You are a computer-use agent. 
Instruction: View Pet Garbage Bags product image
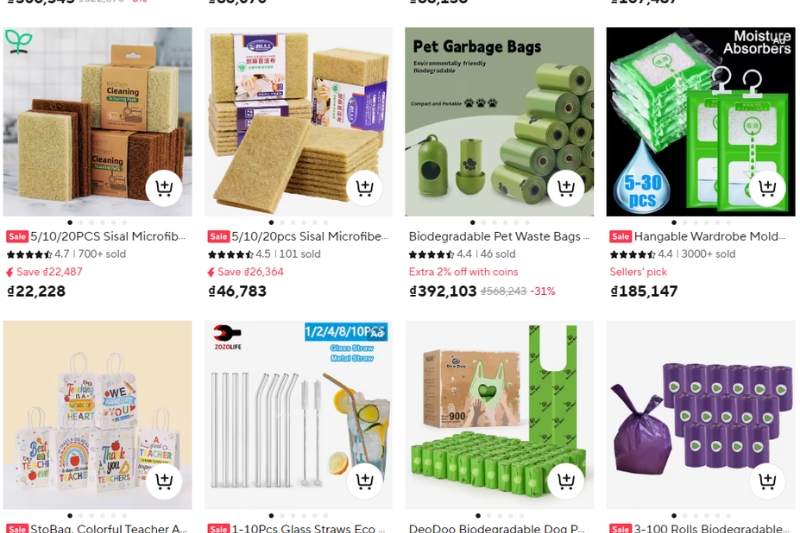pyautogui.click(x=499, y=121)
